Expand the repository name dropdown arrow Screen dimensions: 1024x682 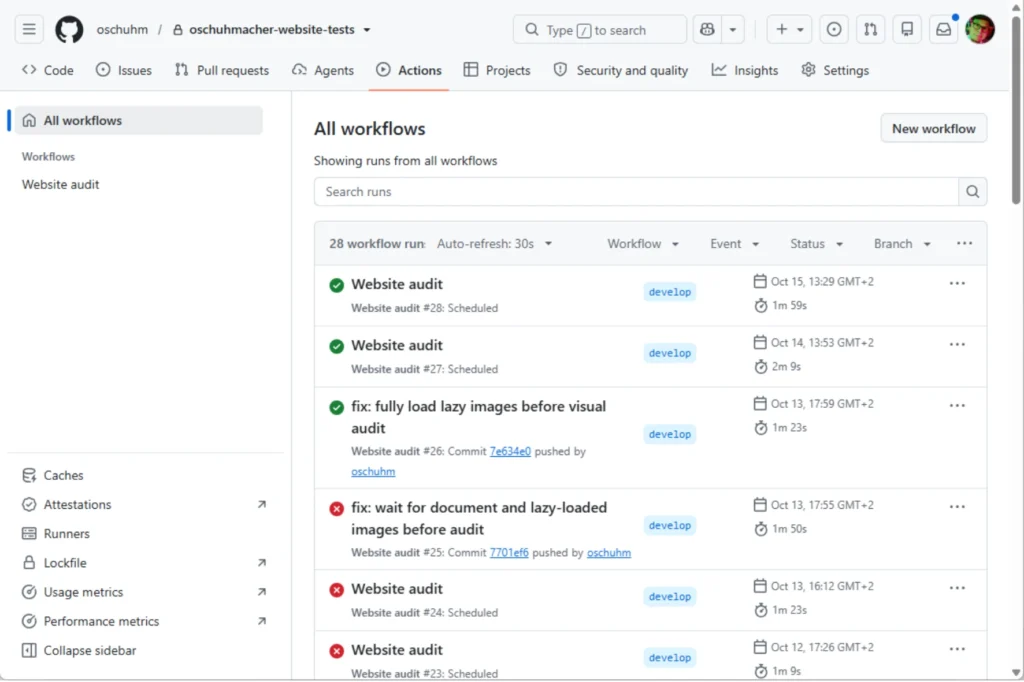point(367,30)
